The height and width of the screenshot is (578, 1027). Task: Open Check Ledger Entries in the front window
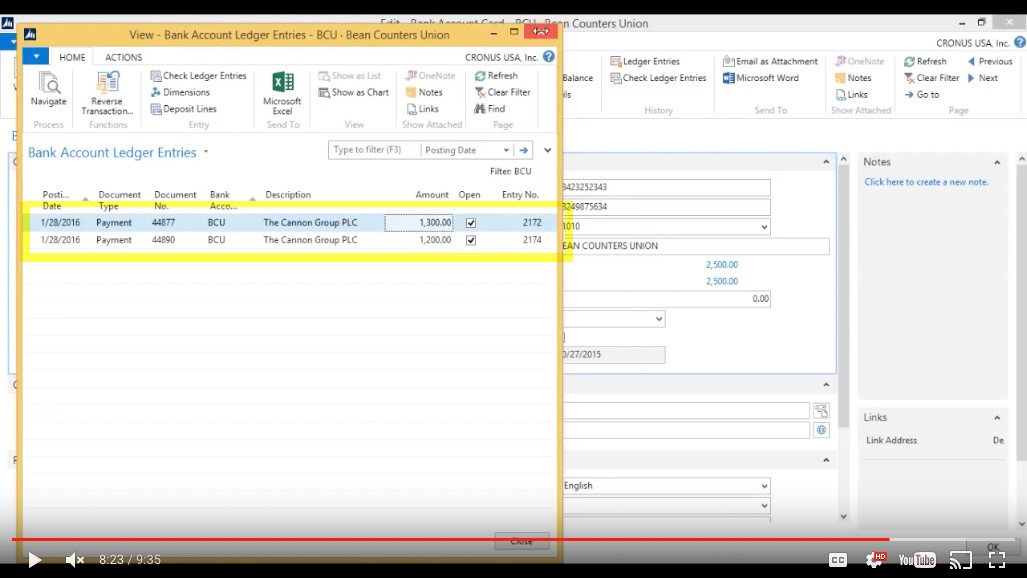(198, 75)
